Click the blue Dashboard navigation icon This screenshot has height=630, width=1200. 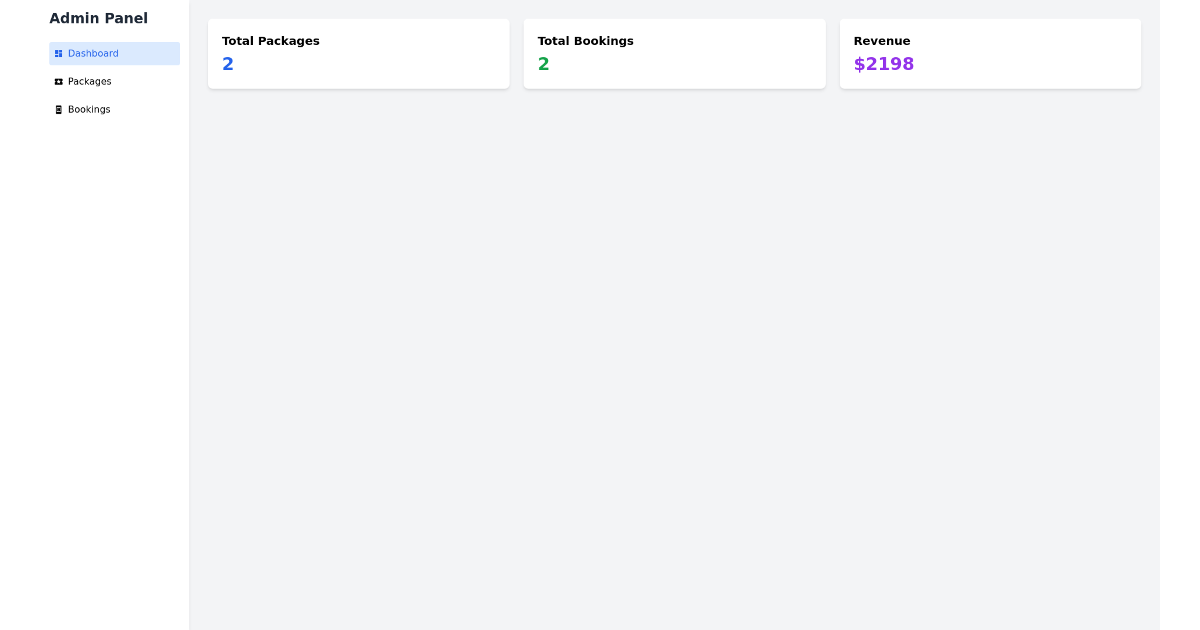58,53
